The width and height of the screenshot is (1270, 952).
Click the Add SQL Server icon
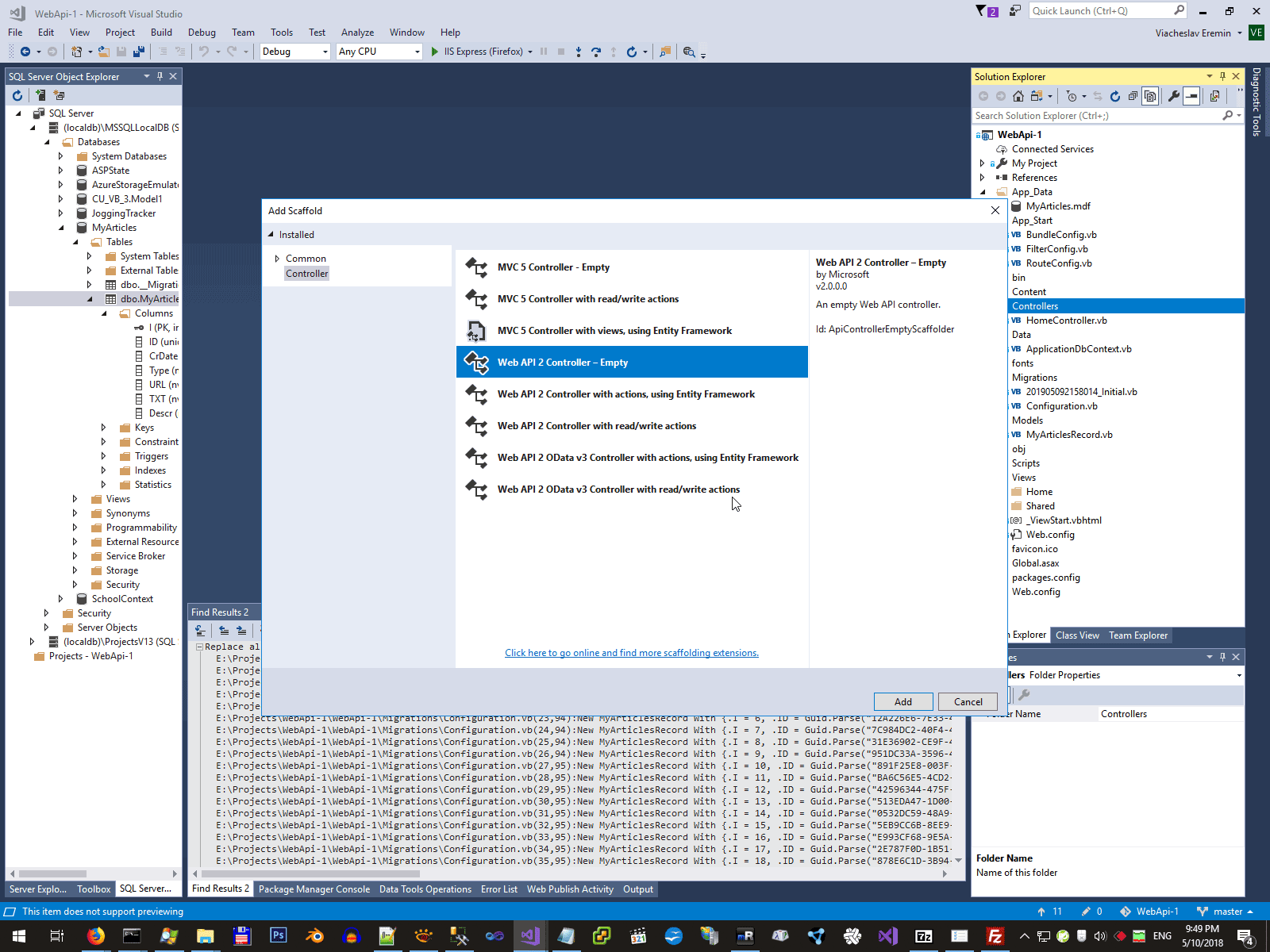pos(40,95)
